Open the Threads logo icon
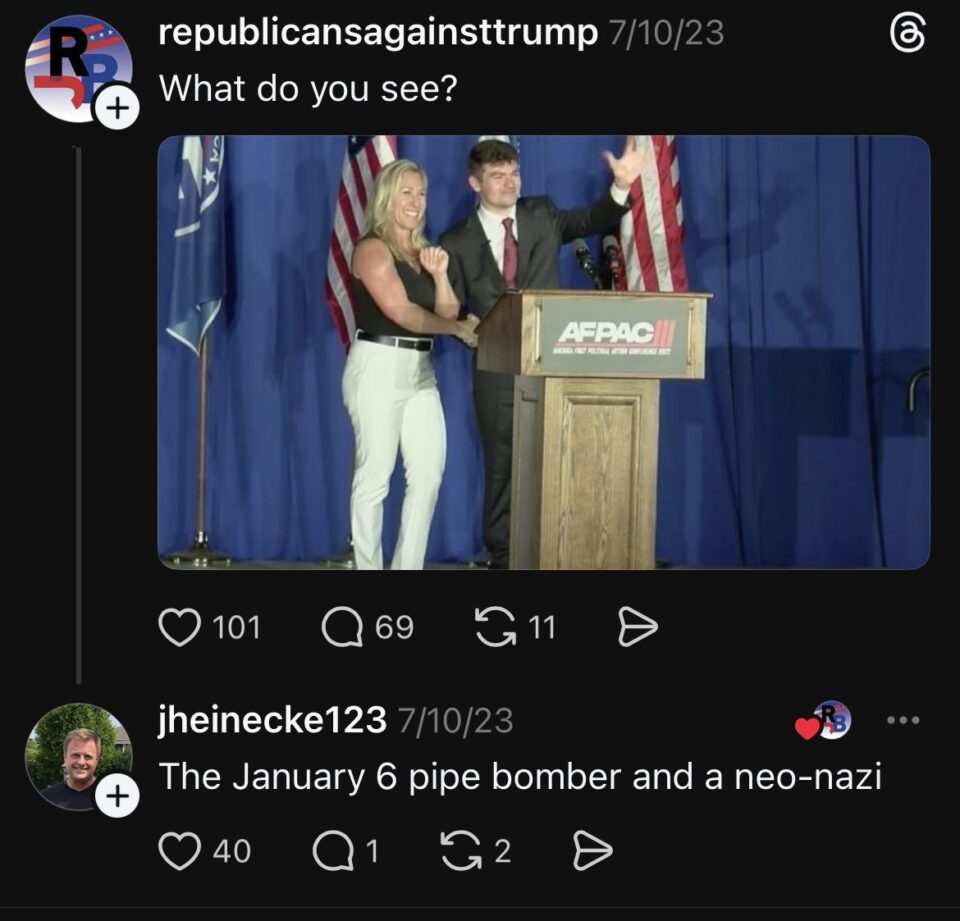 (x=906, y=36)
